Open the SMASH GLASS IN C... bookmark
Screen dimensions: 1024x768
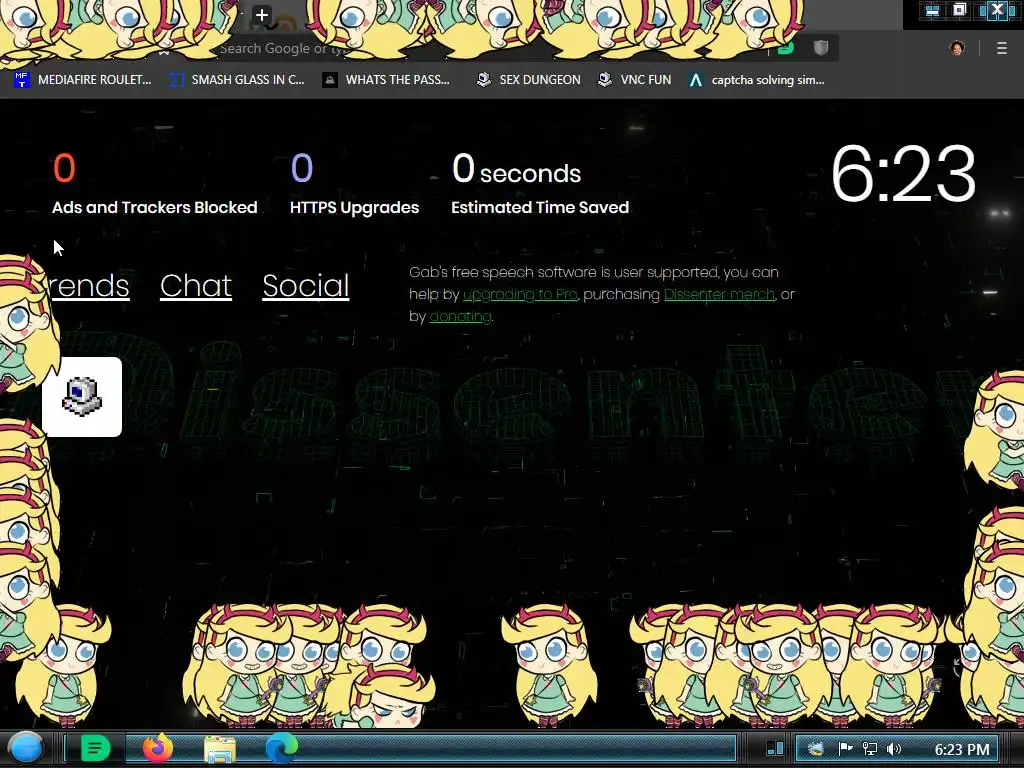236,80
